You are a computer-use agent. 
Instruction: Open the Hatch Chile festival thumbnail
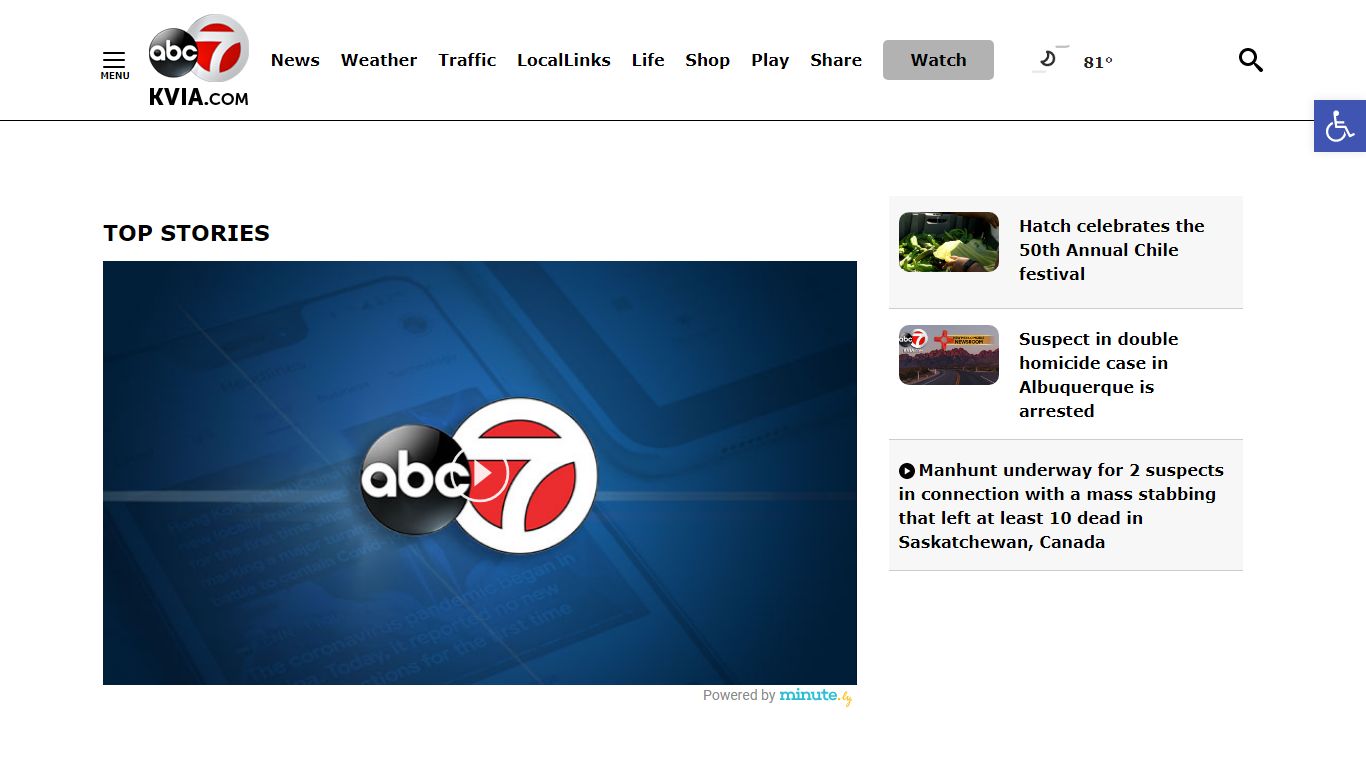point(949,242)
